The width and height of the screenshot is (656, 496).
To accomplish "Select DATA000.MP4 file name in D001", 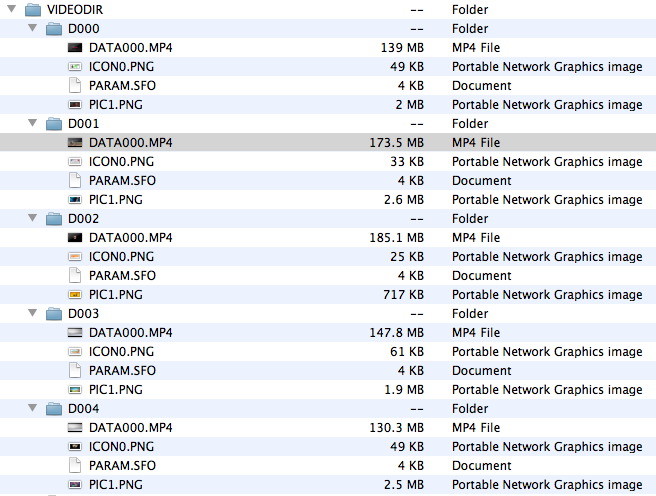I will point(131,143).
